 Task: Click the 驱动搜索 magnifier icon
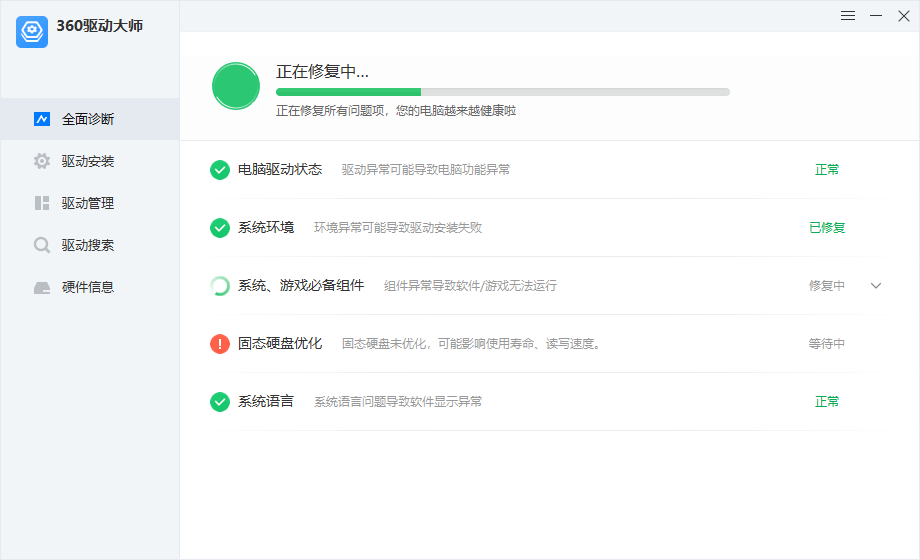point(42,245)
